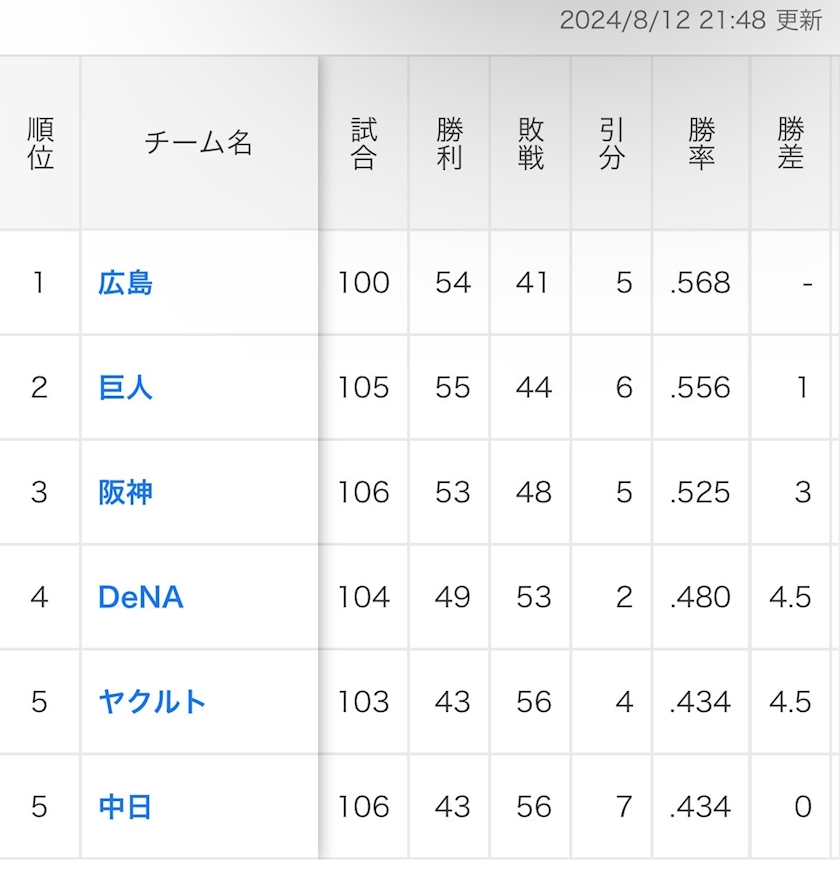Click the 2024/8/12 21:48 更新 timestamp
The width and height of the screenshot is (840, 881).
coord(691,21)
